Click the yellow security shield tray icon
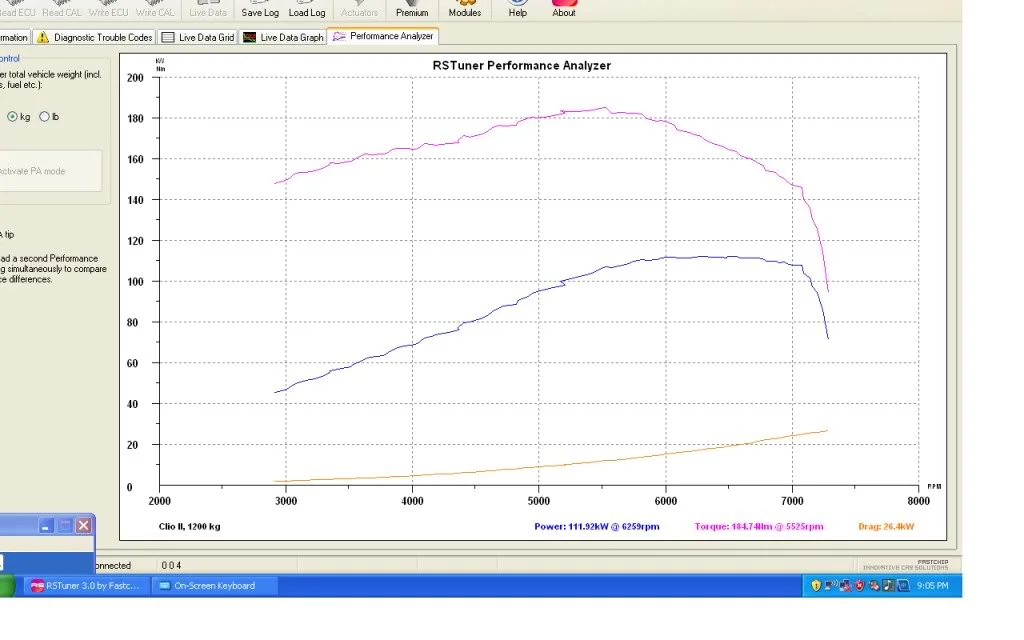The image size is (1024, 640). pyautogui.click(x=816, y=586)
